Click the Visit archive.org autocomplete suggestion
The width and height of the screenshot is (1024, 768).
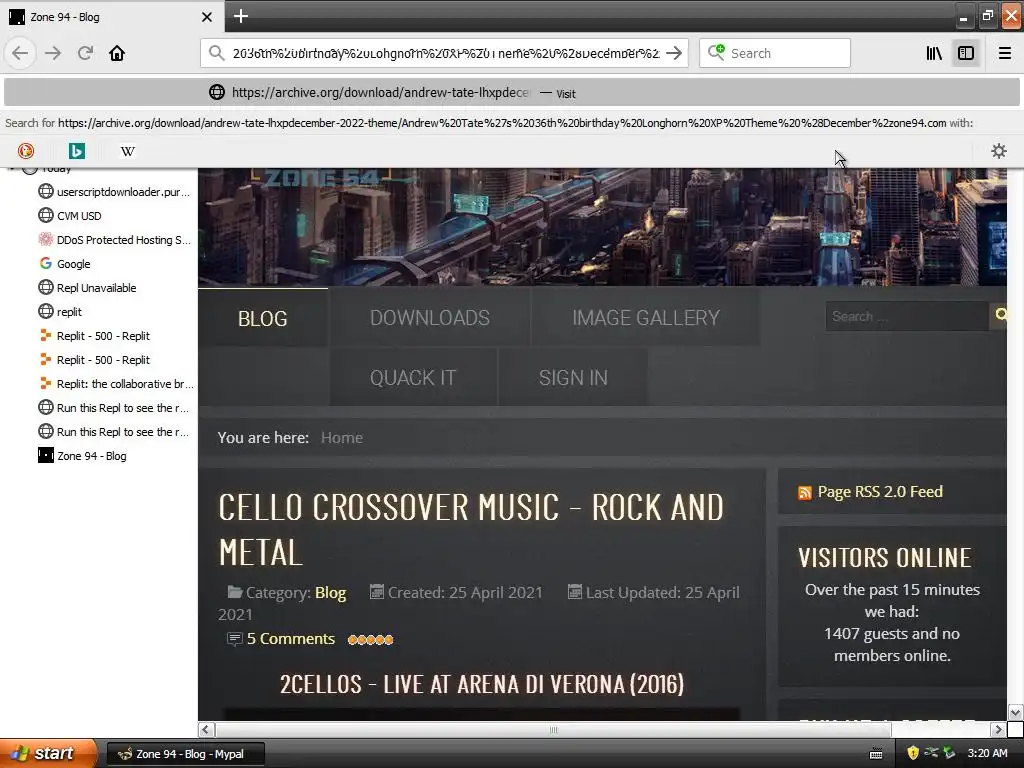click(x=512, y=93)
